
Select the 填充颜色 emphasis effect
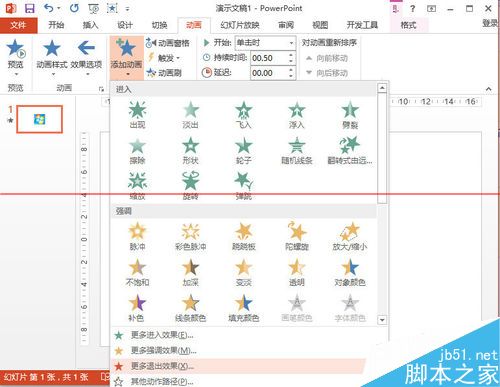coord(244,308)
